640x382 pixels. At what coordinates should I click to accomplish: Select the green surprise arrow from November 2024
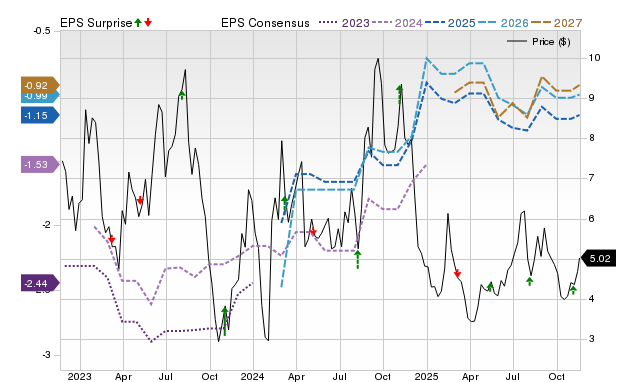(400, 94)
